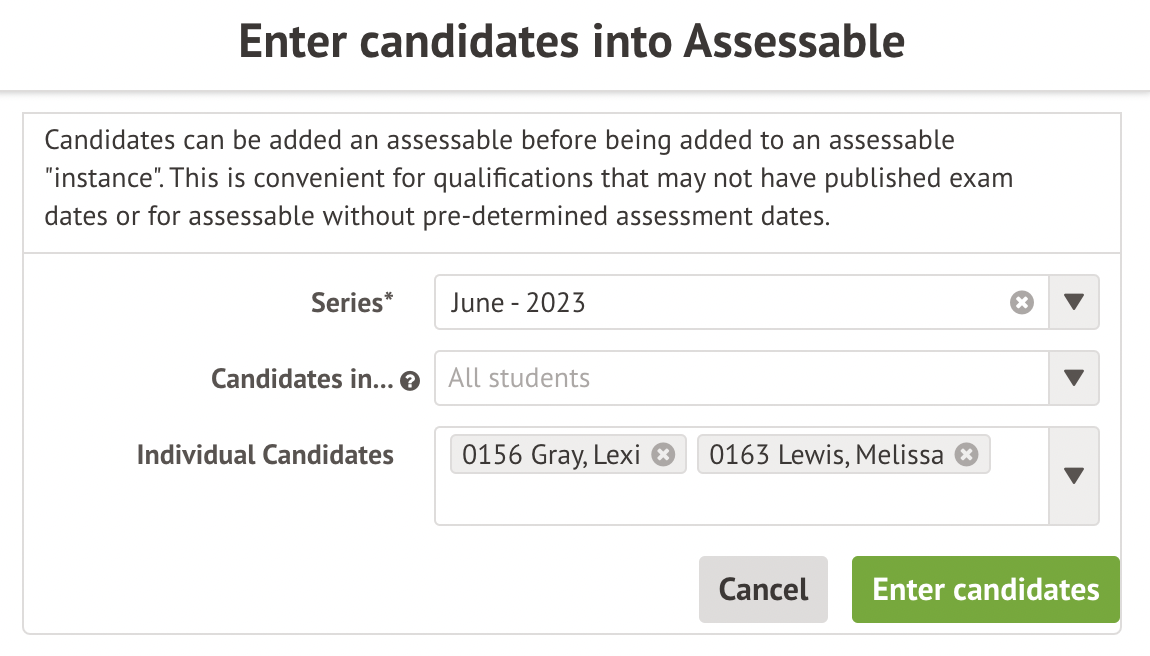
Task: Select the 0156 Gray, Lexi tag text
Action: pos(551,455)
